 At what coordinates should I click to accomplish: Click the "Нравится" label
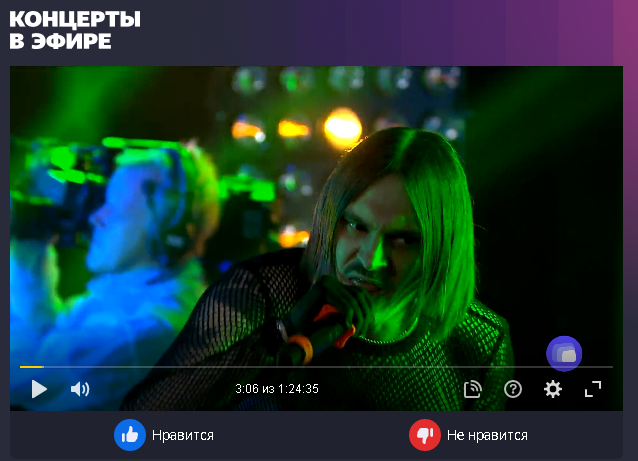[x=183, y=435]
